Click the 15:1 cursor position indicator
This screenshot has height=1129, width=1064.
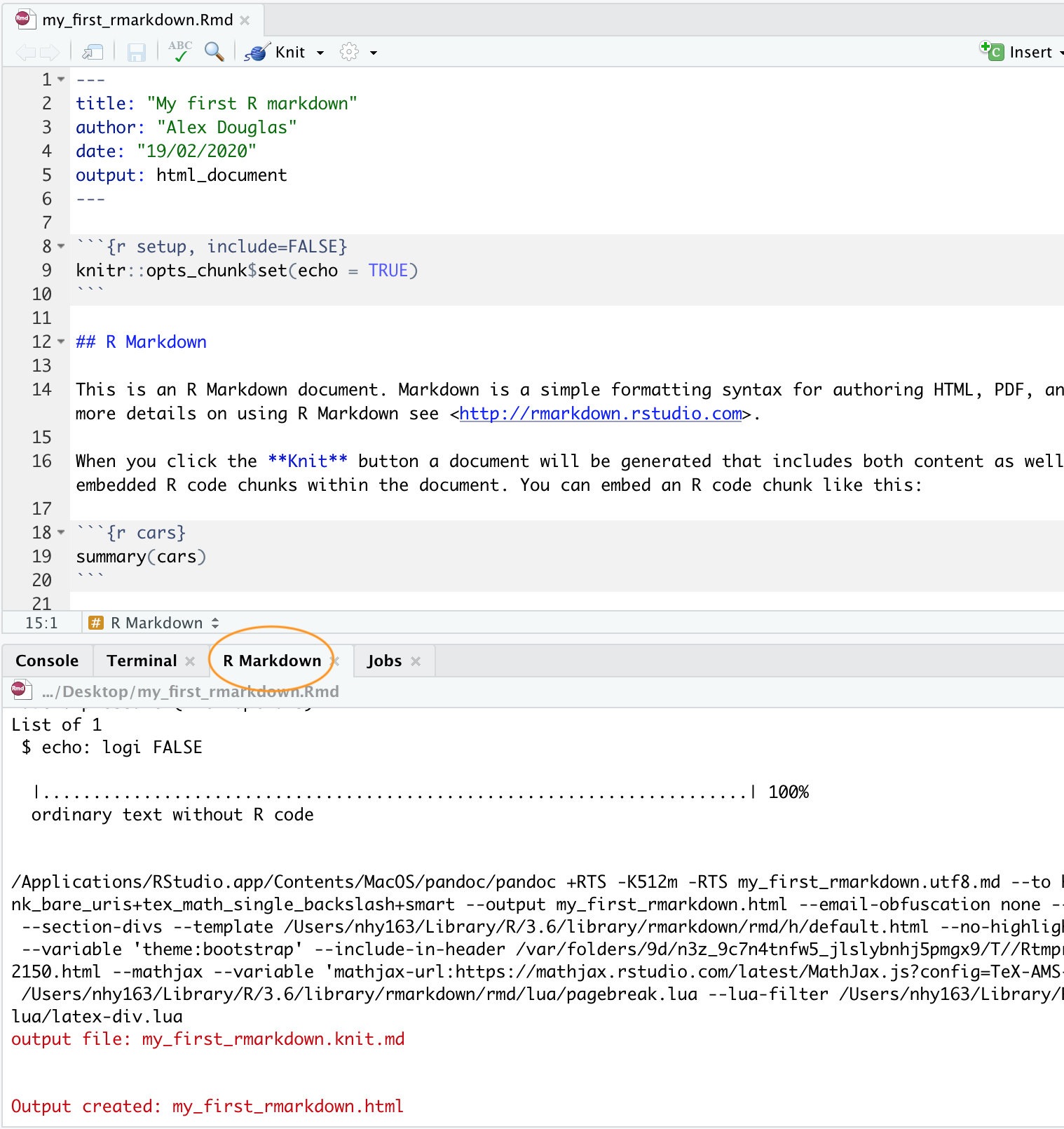[x=41, y=623]
